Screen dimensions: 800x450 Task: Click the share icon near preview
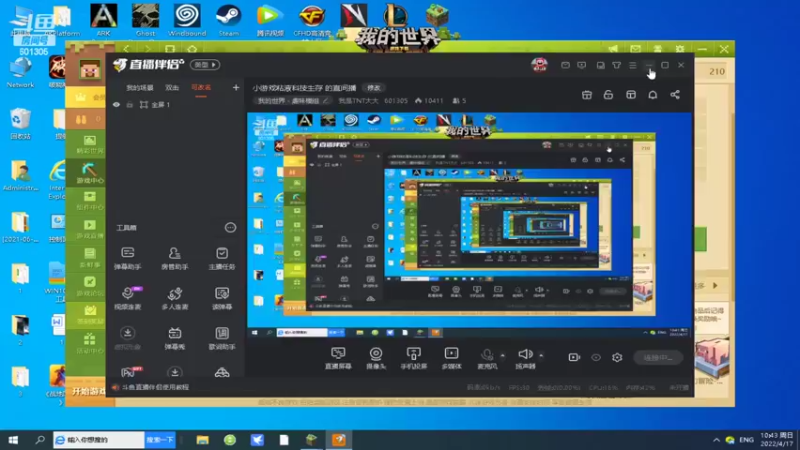[675, 95]
